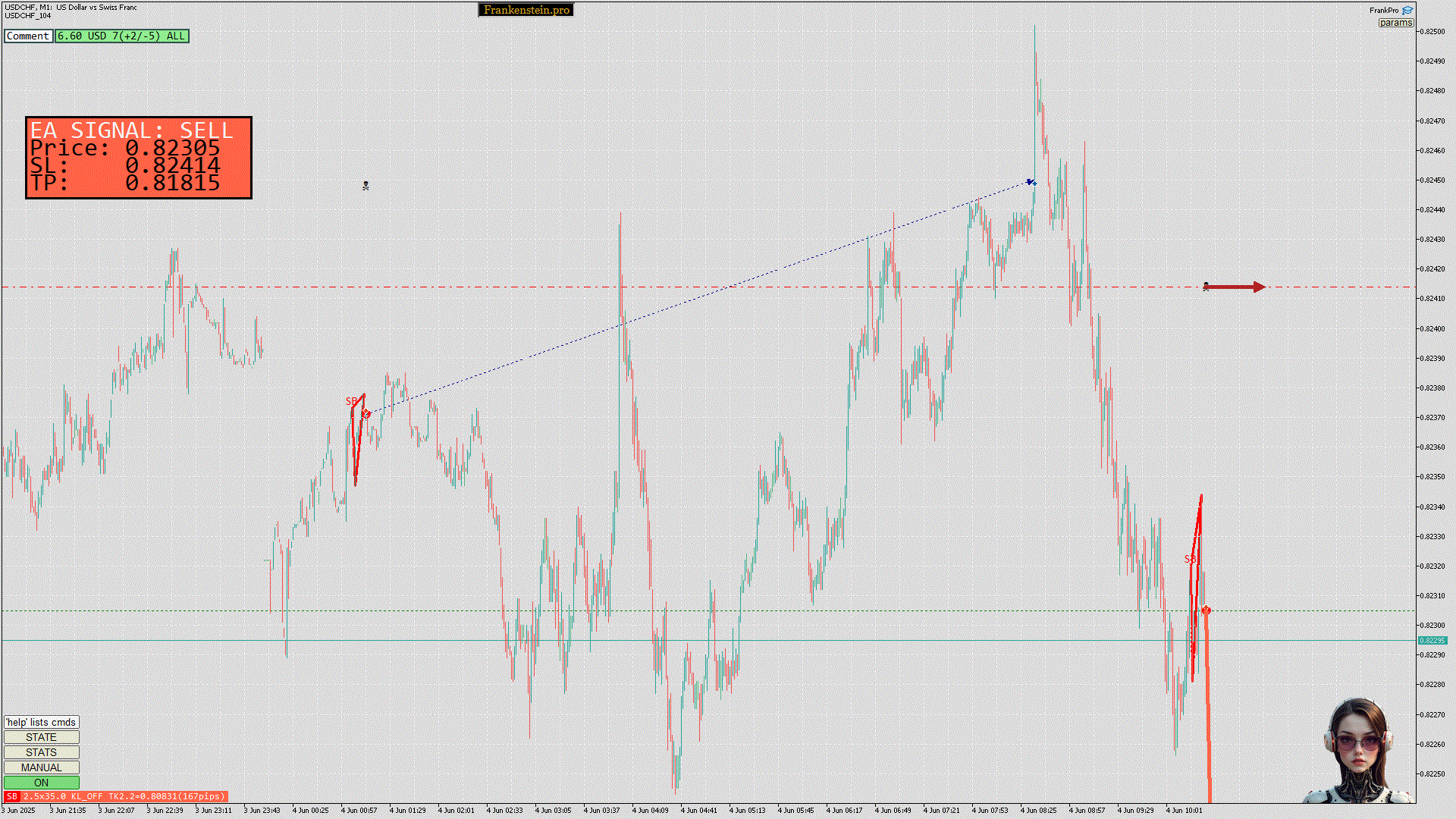Toggle the green ON button

[41, 783]
